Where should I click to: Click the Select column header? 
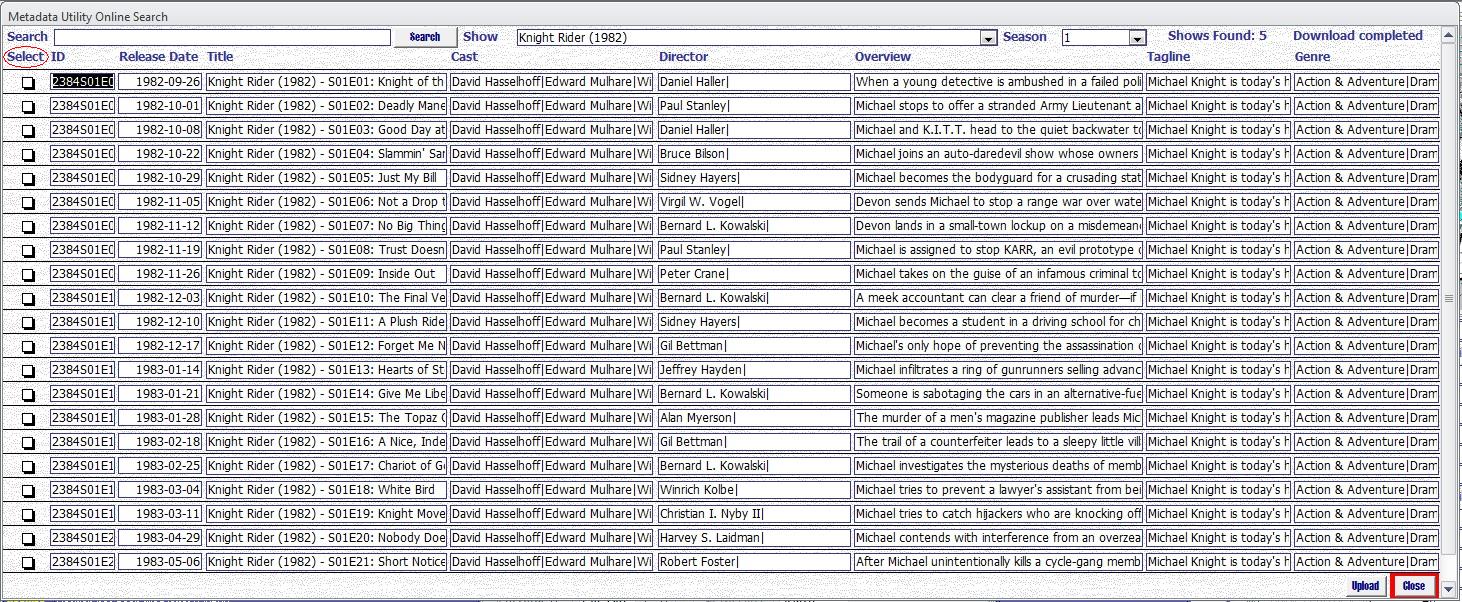(25, 57)
